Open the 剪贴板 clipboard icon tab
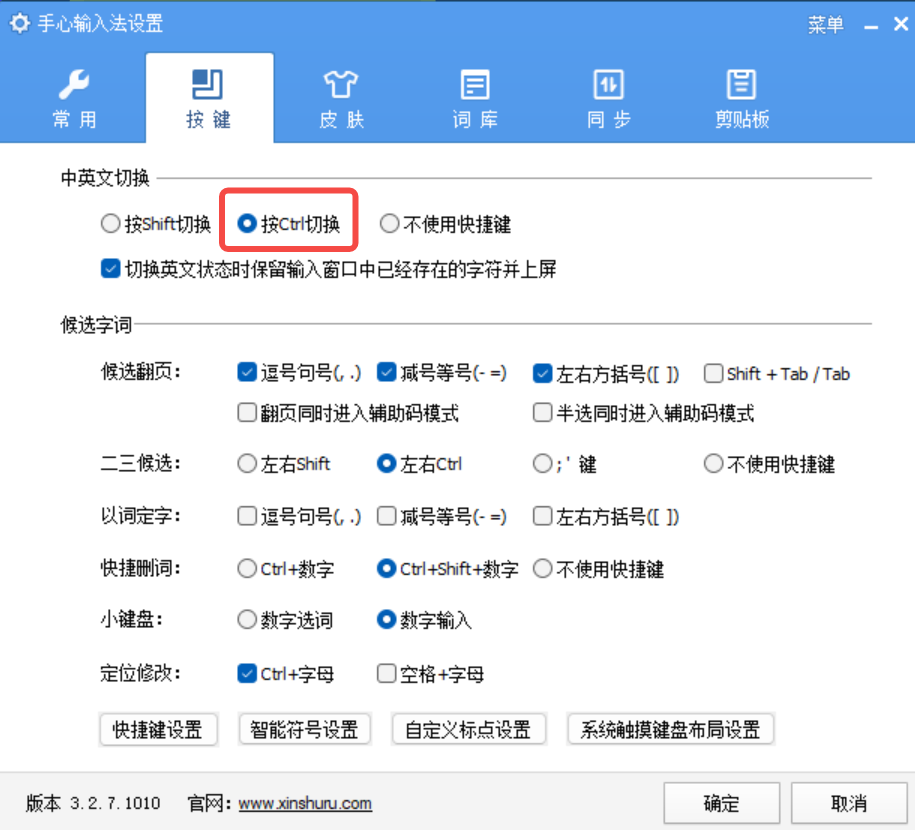The width and height of the screenshot is (915, 830). tap(742, 84)
